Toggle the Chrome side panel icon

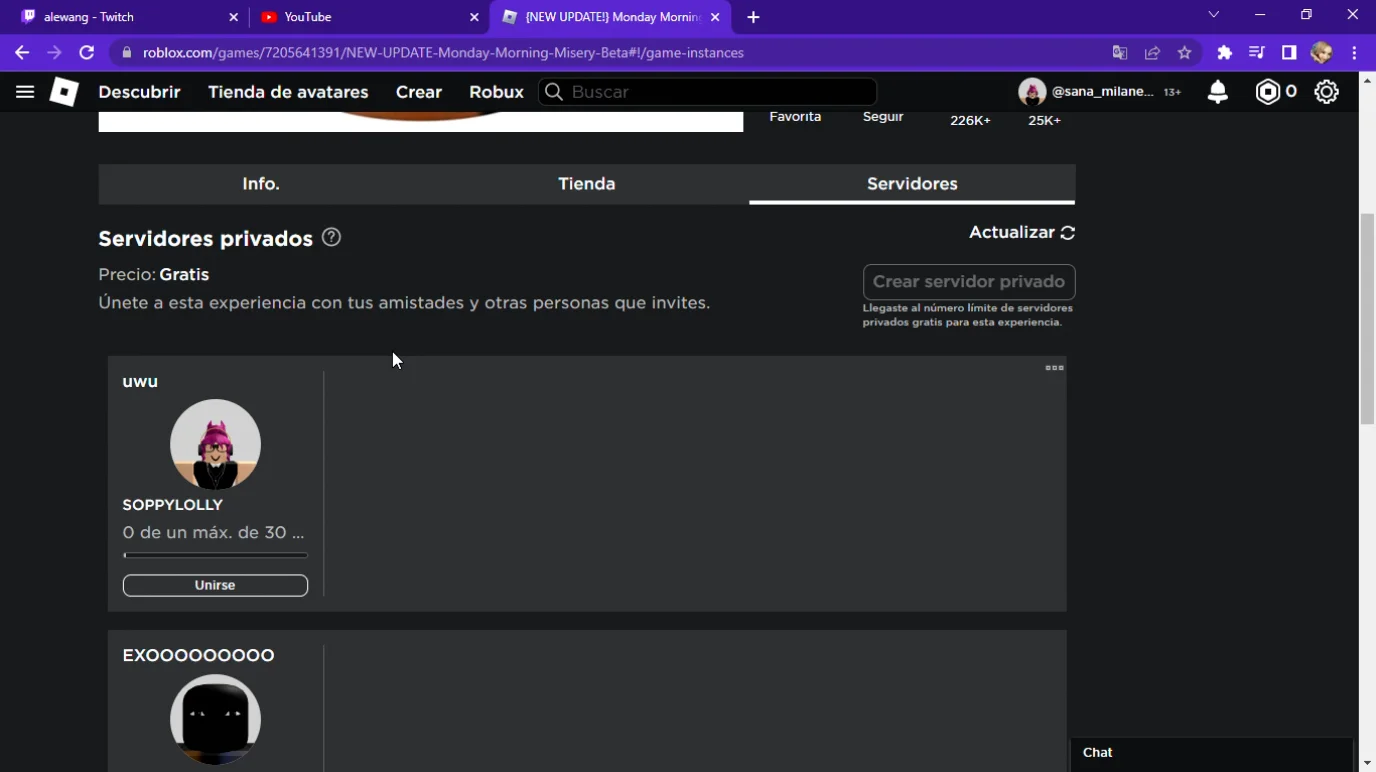click(x=1289, y=53)
